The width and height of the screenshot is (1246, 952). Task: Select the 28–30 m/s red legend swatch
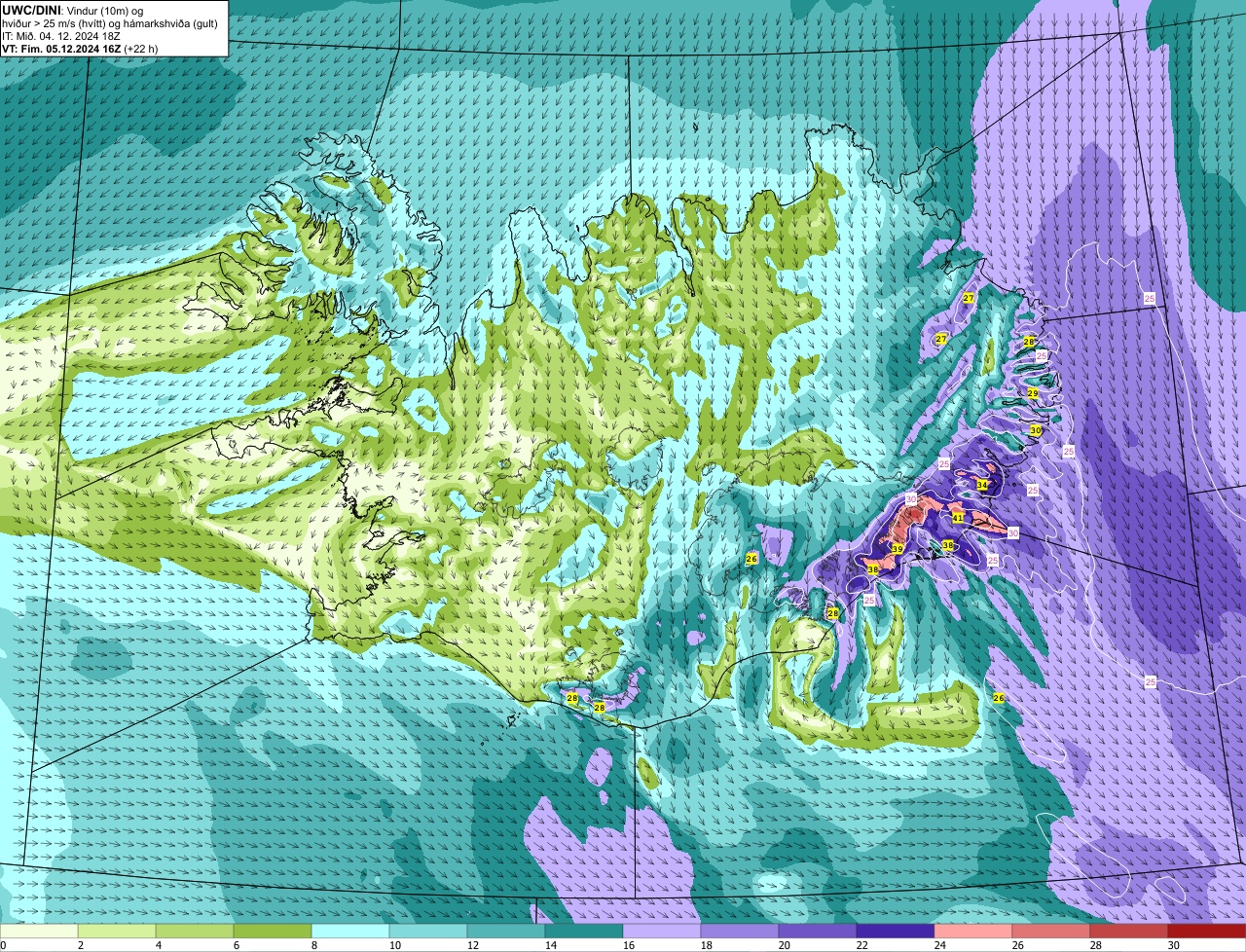coord(1129,931)
